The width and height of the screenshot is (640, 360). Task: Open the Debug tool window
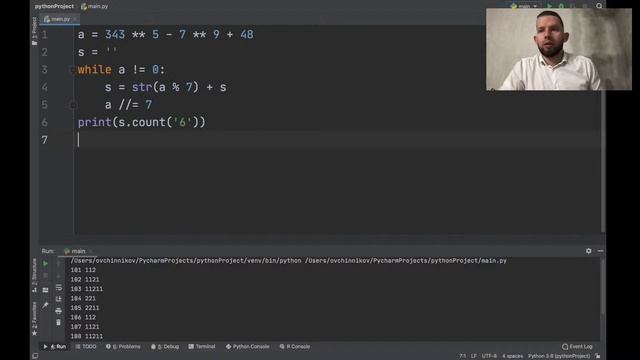point(165,347)
